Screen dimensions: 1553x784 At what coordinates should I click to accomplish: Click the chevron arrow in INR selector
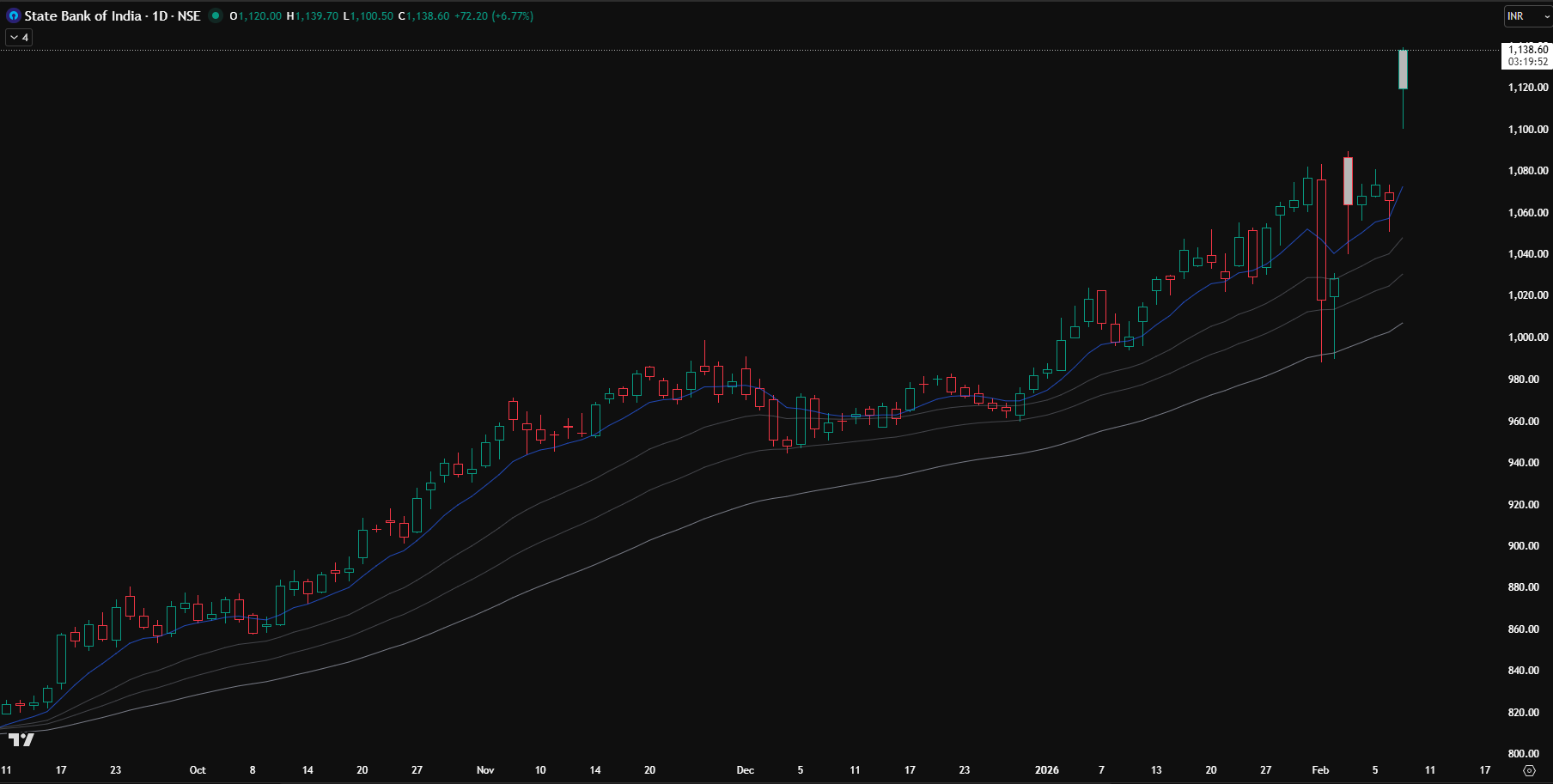(x=1547, y=16)
